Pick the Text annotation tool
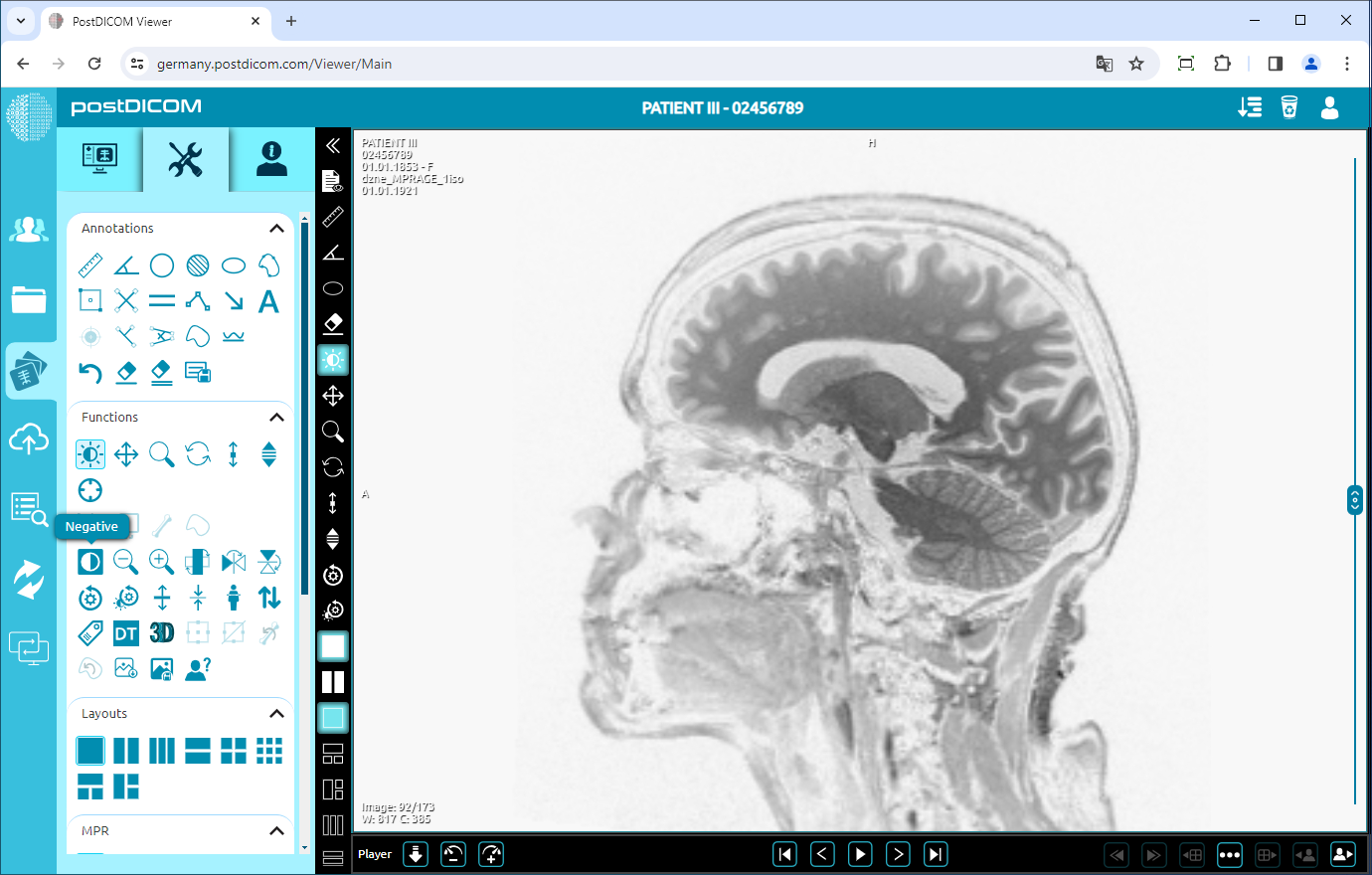The height and width of the screenshot is (875, 1372). 268,300
